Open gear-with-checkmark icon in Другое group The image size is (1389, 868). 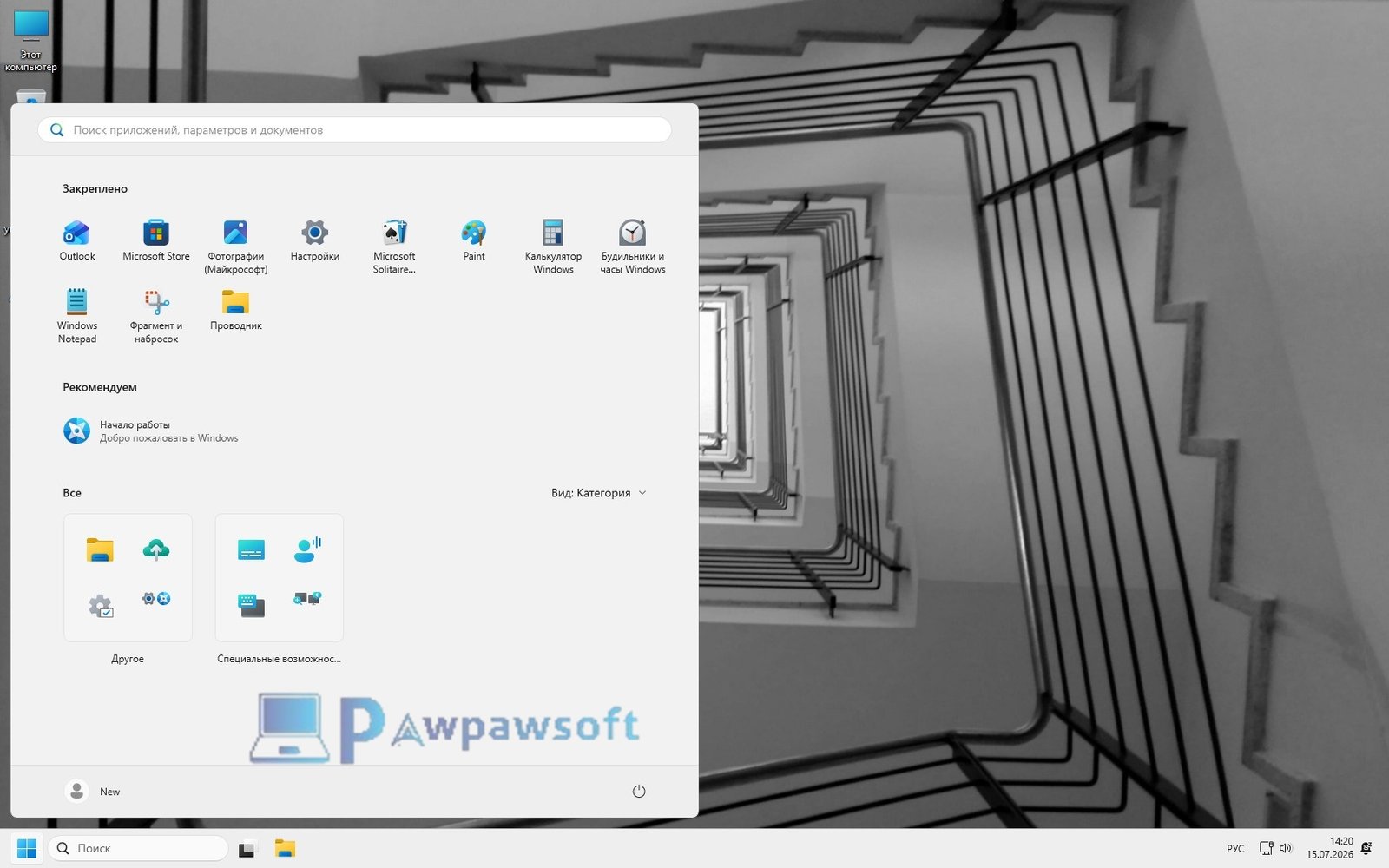point(100,606)
